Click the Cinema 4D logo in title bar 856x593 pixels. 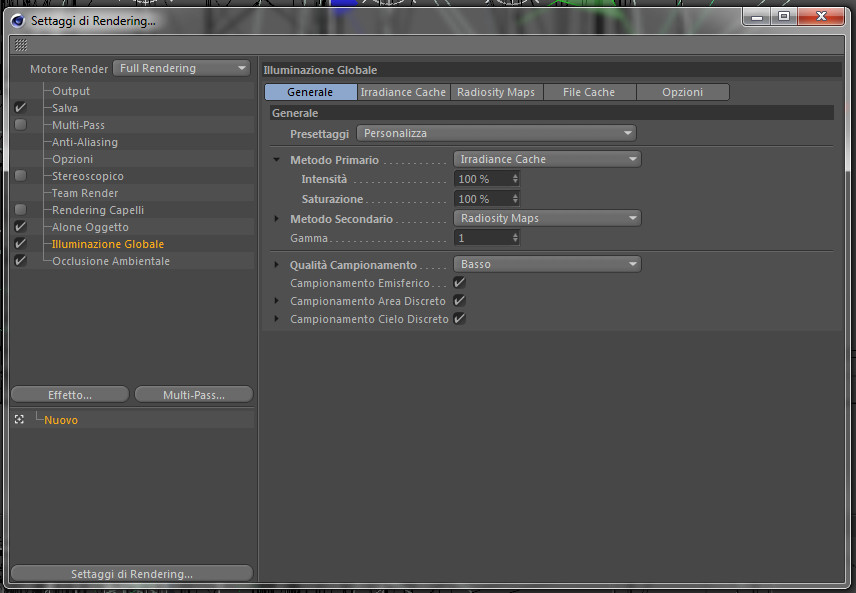(x=18, y=21)
